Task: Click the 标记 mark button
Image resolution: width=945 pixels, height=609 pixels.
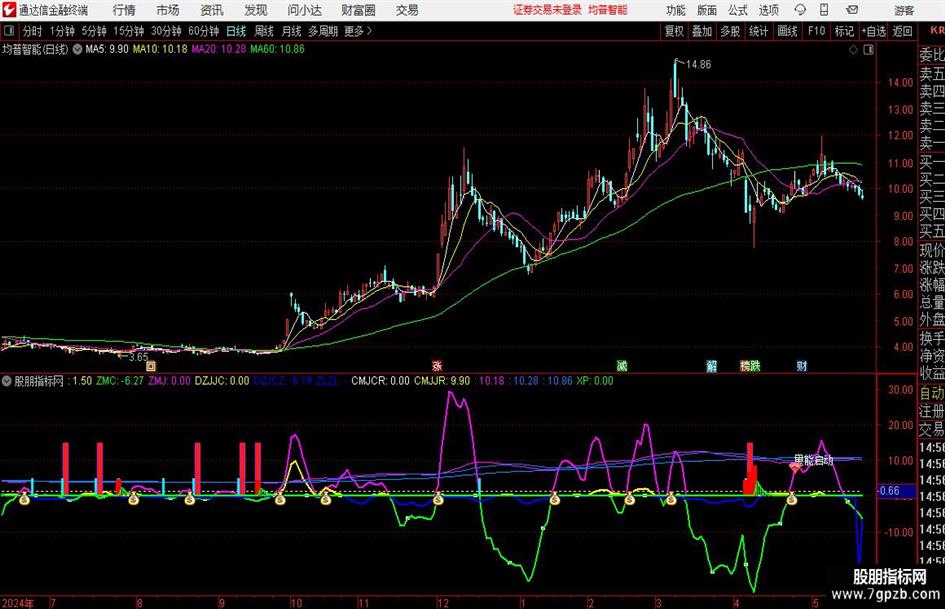Action: tap(844, 31)
